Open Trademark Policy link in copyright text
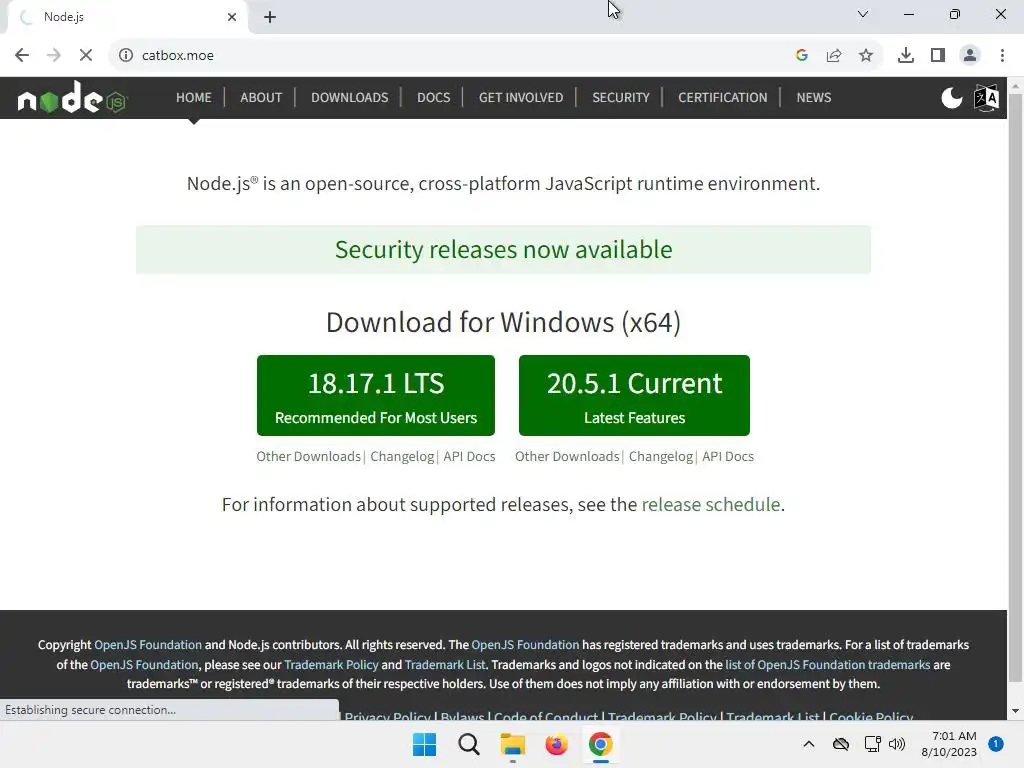The height and width of the screenshot is (768, 1024). (331, 665)
